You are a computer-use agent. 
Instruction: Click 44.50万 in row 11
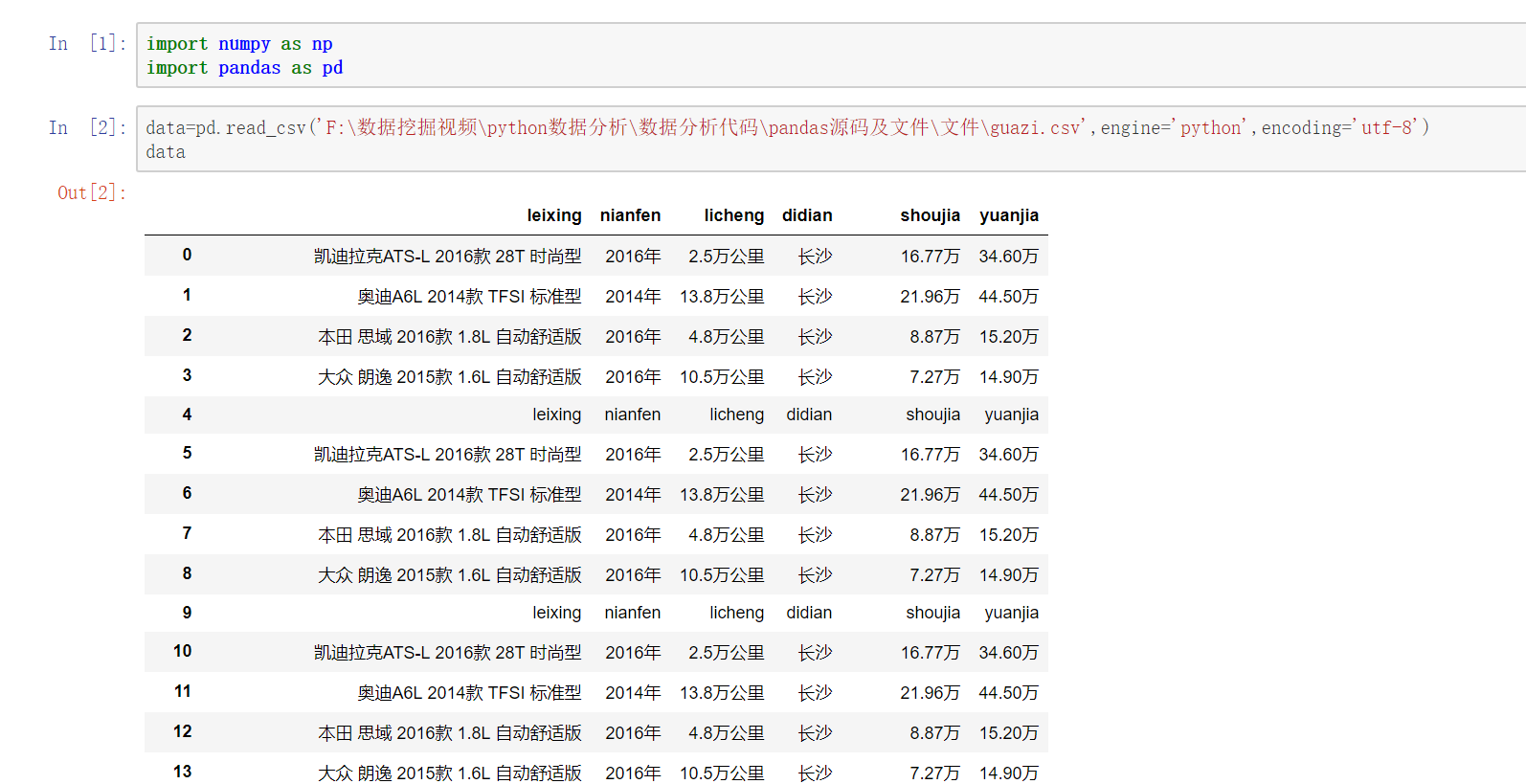click(1008, 693)
